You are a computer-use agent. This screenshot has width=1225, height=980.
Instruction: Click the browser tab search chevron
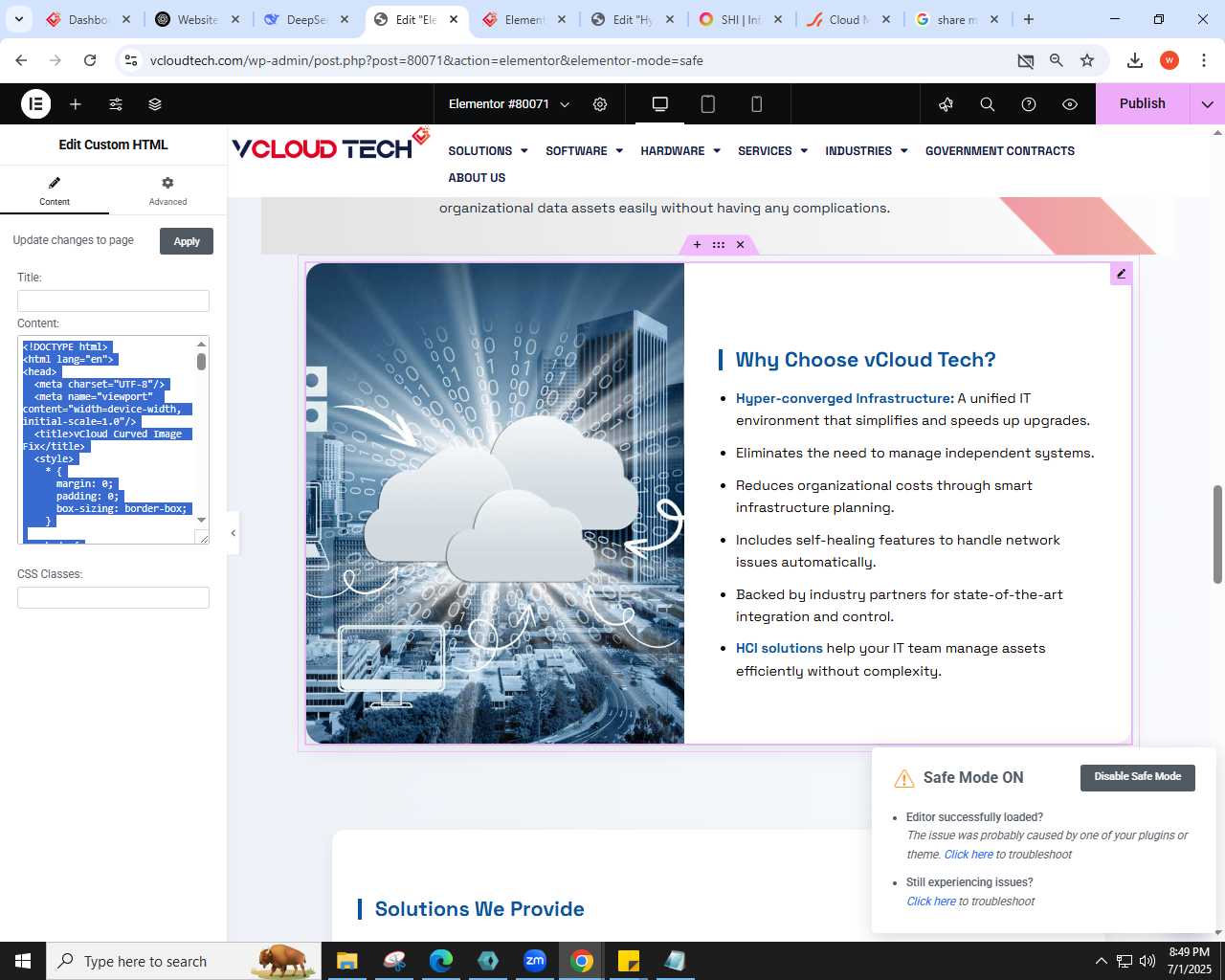coord(18,19)
